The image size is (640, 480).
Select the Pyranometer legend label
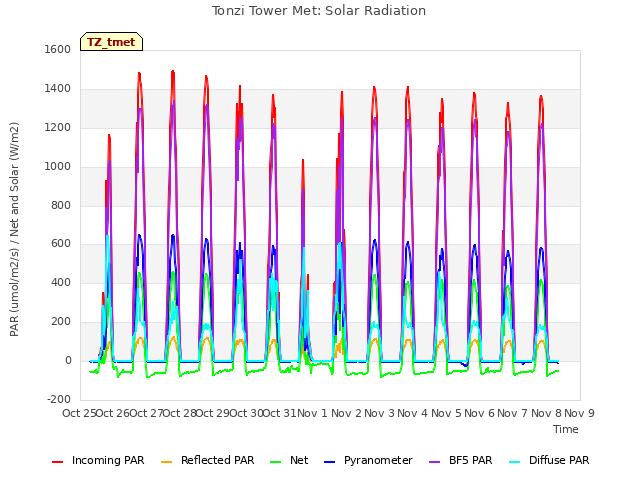click(378, 460)
